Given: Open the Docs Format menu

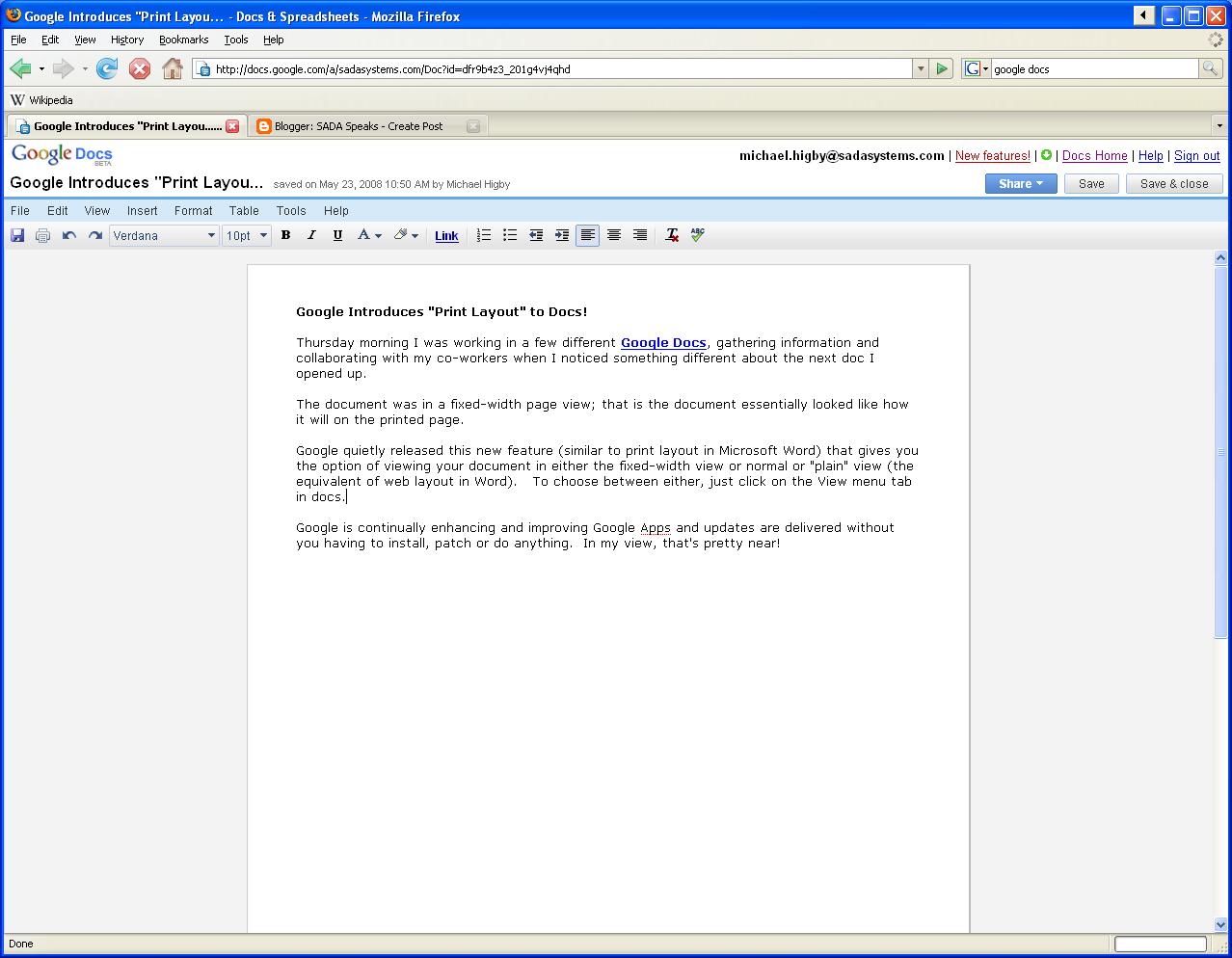Looking at the screenshot, I should [x=194, y=210].
